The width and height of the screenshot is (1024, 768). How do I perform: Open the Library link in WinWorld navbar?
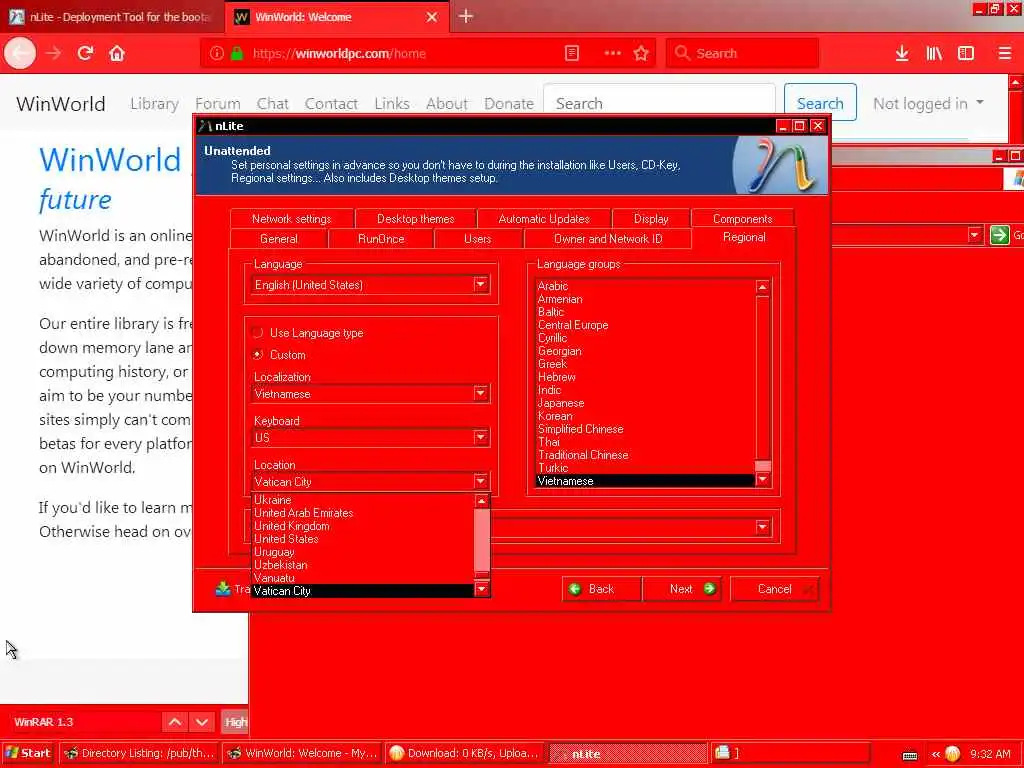click(x=154, y=103)
